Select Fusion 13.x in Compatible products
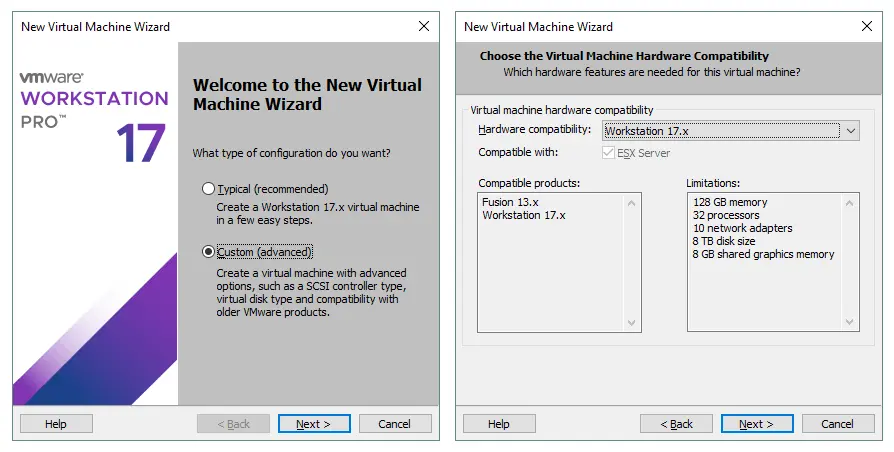This screenshot has height=452, width=894. click(511, 202)
